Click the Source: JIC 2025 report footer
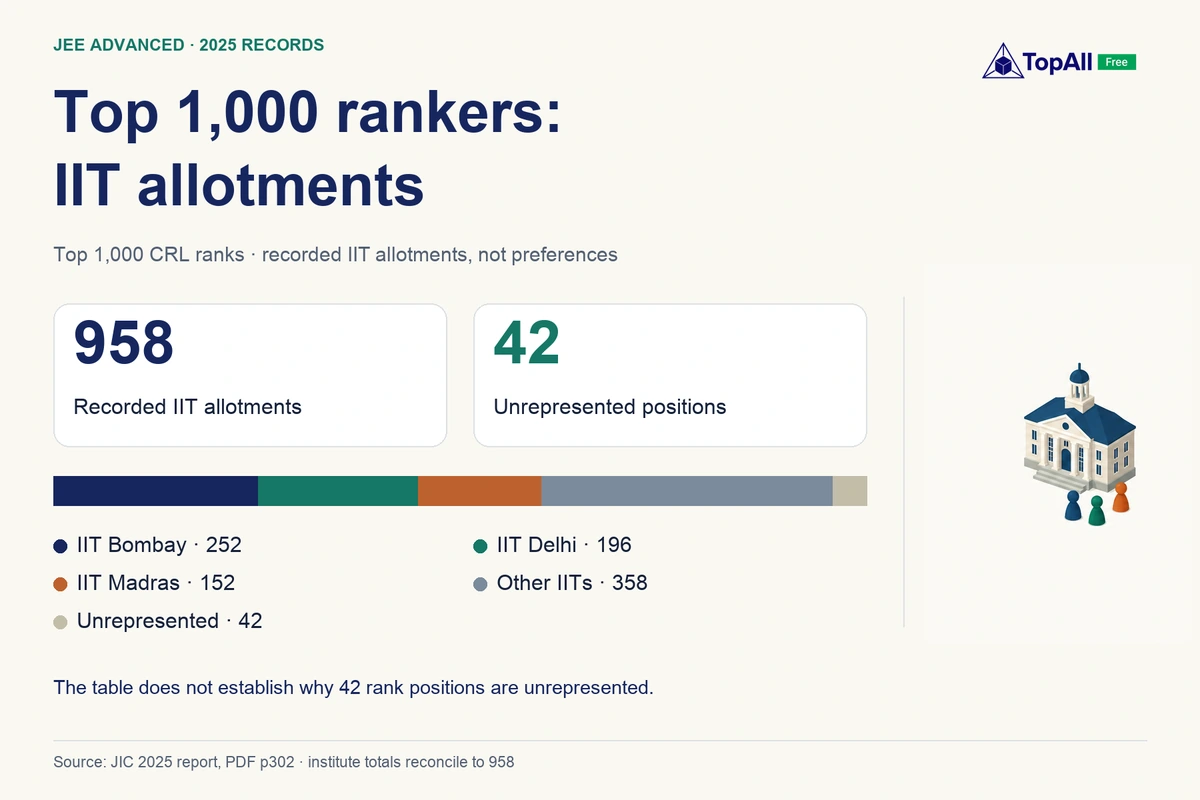The image size is (1200, 800). (x=283, y=762)
